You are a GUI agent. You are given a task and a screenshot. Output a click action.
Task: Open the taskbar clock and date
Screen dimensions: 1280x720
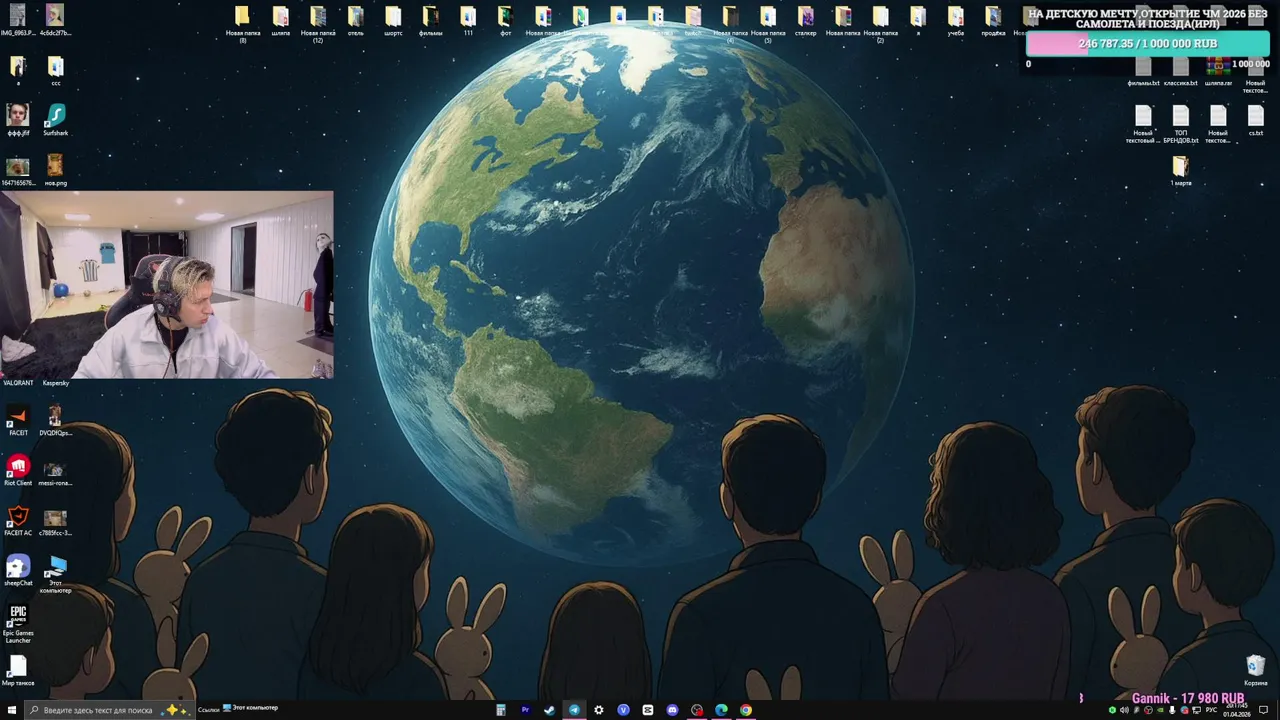point(1237,710)
